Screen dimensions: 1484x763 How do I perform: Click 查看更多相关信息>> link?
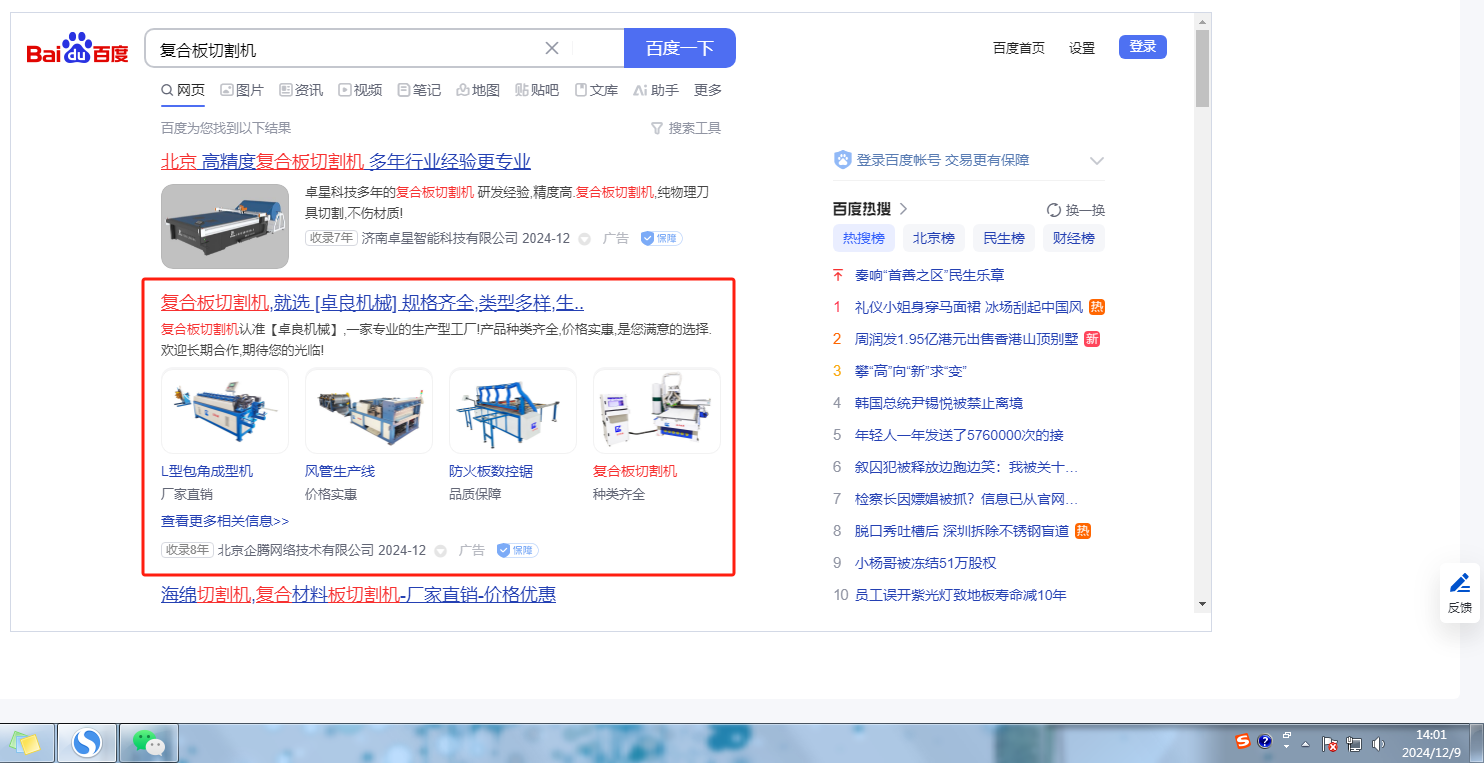225,521
